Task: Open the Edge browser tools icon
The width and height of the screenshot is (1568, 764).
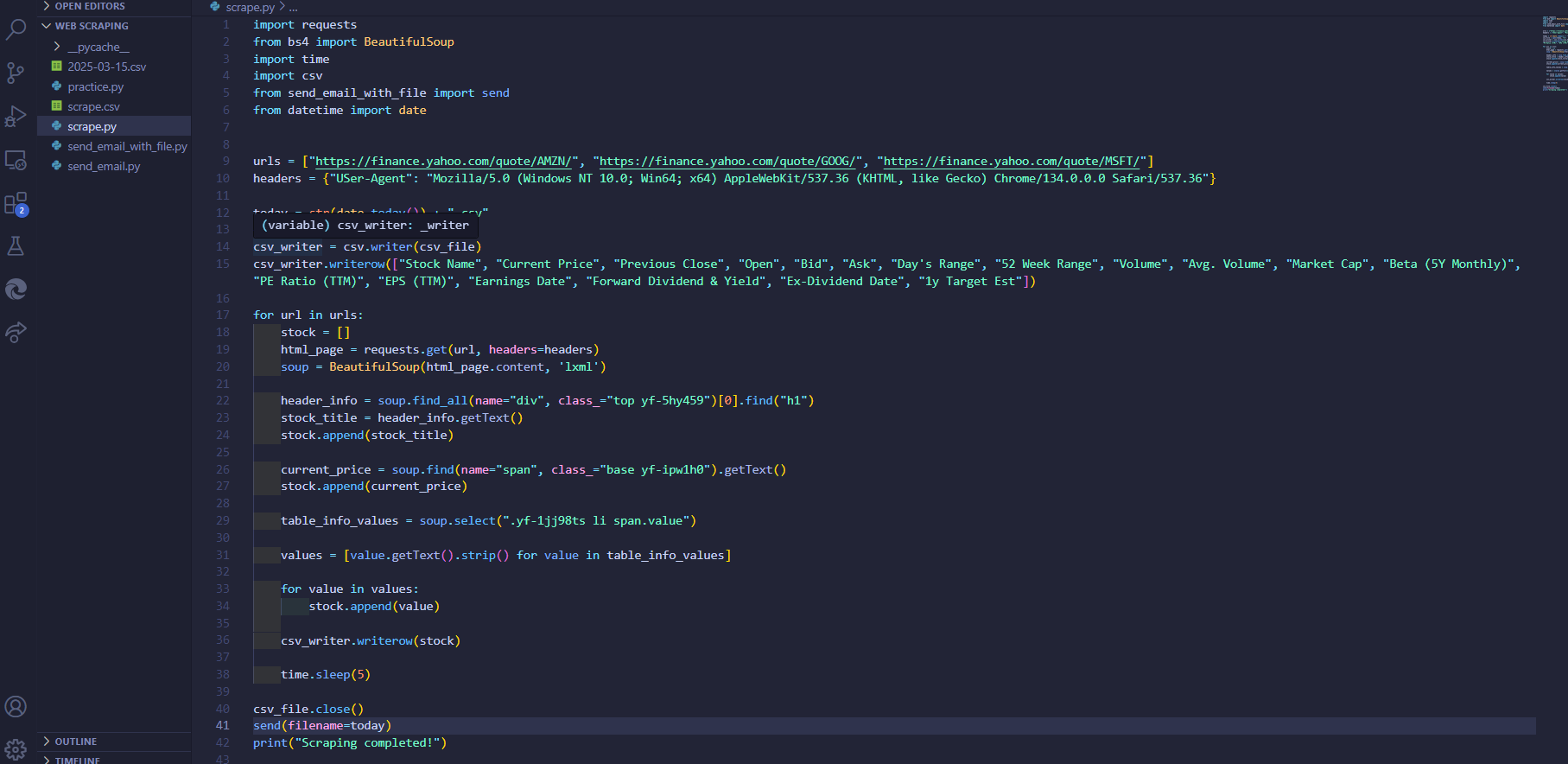Action: (x=16, y=289)
